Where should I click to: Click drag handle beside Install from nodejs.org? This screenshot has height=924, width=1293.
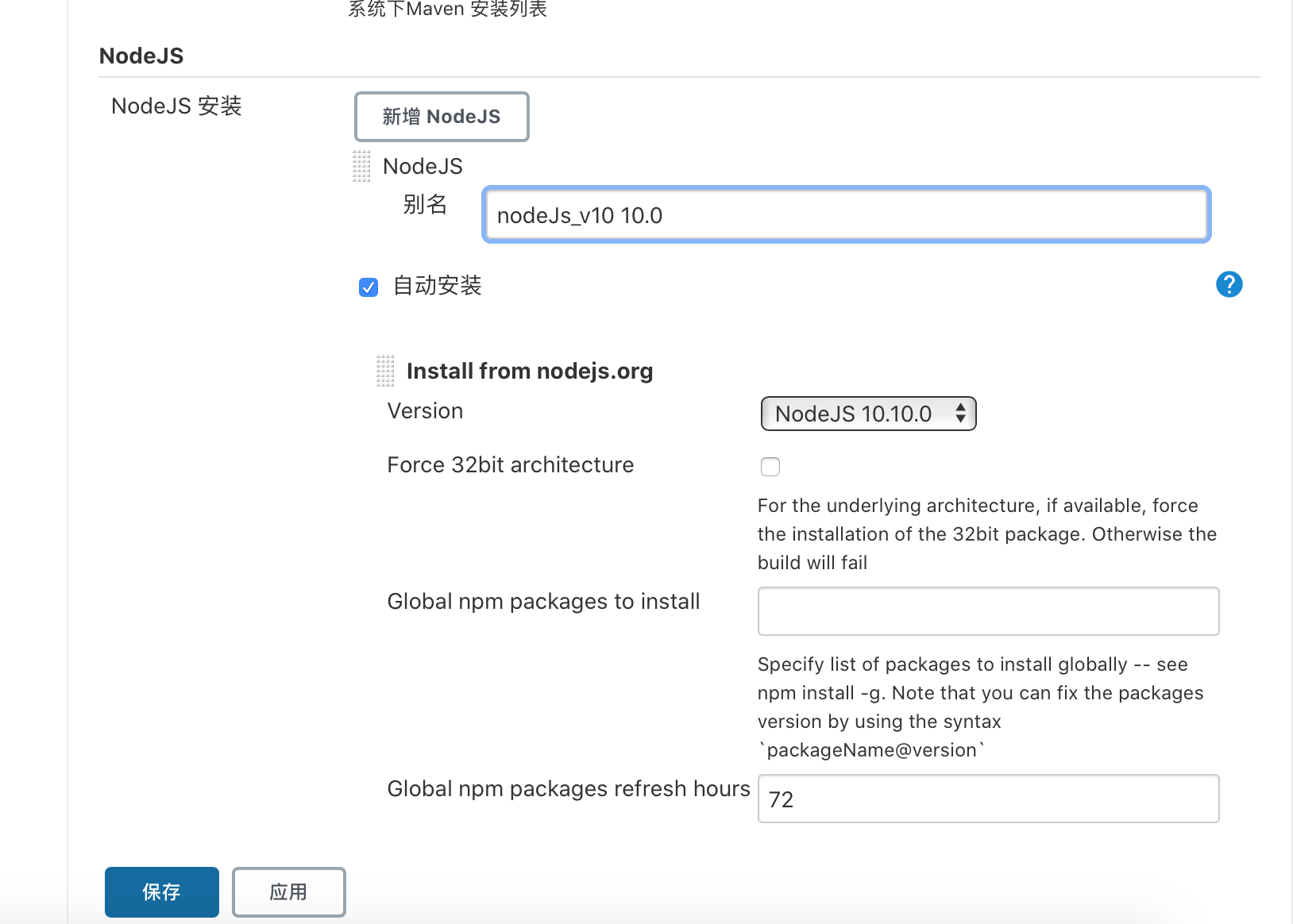pyautogui.click(x=385, y=371)
